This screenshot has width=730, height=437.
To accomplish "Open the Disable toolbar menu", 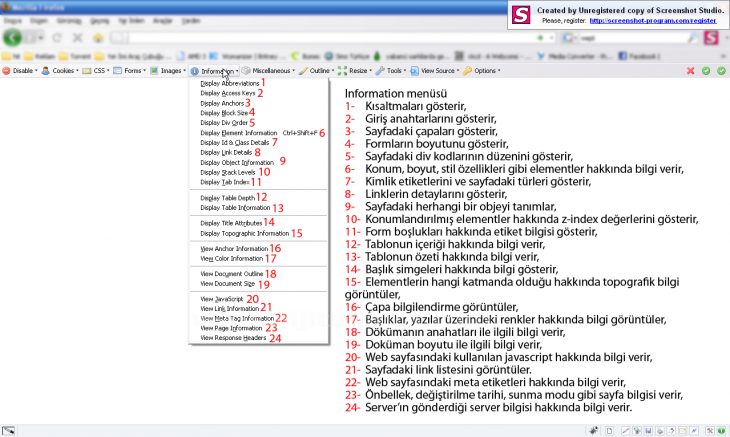I will point(22,71).
